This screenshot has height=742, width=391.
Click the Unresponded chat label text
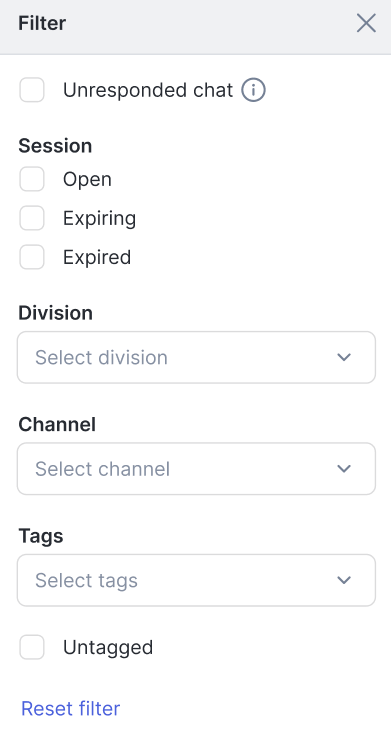(x=148, y=90)
